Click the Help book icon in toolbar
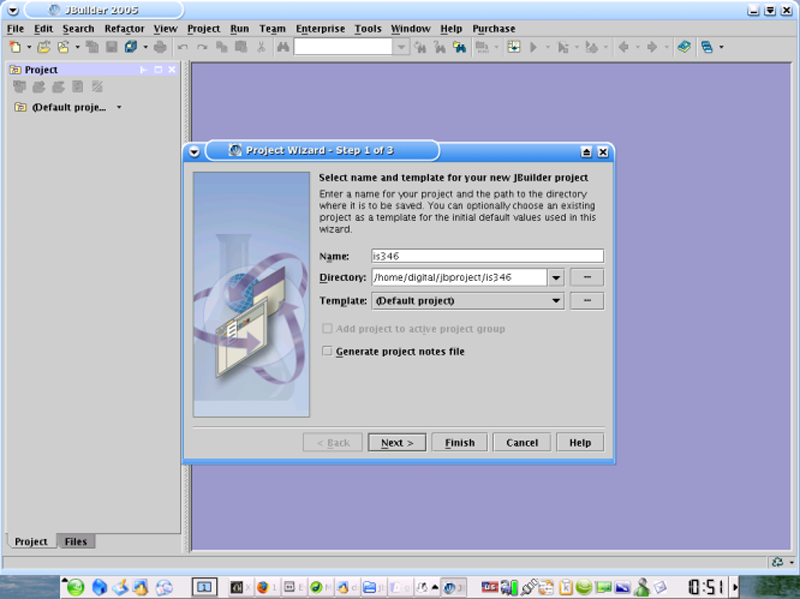 [683, 47]
